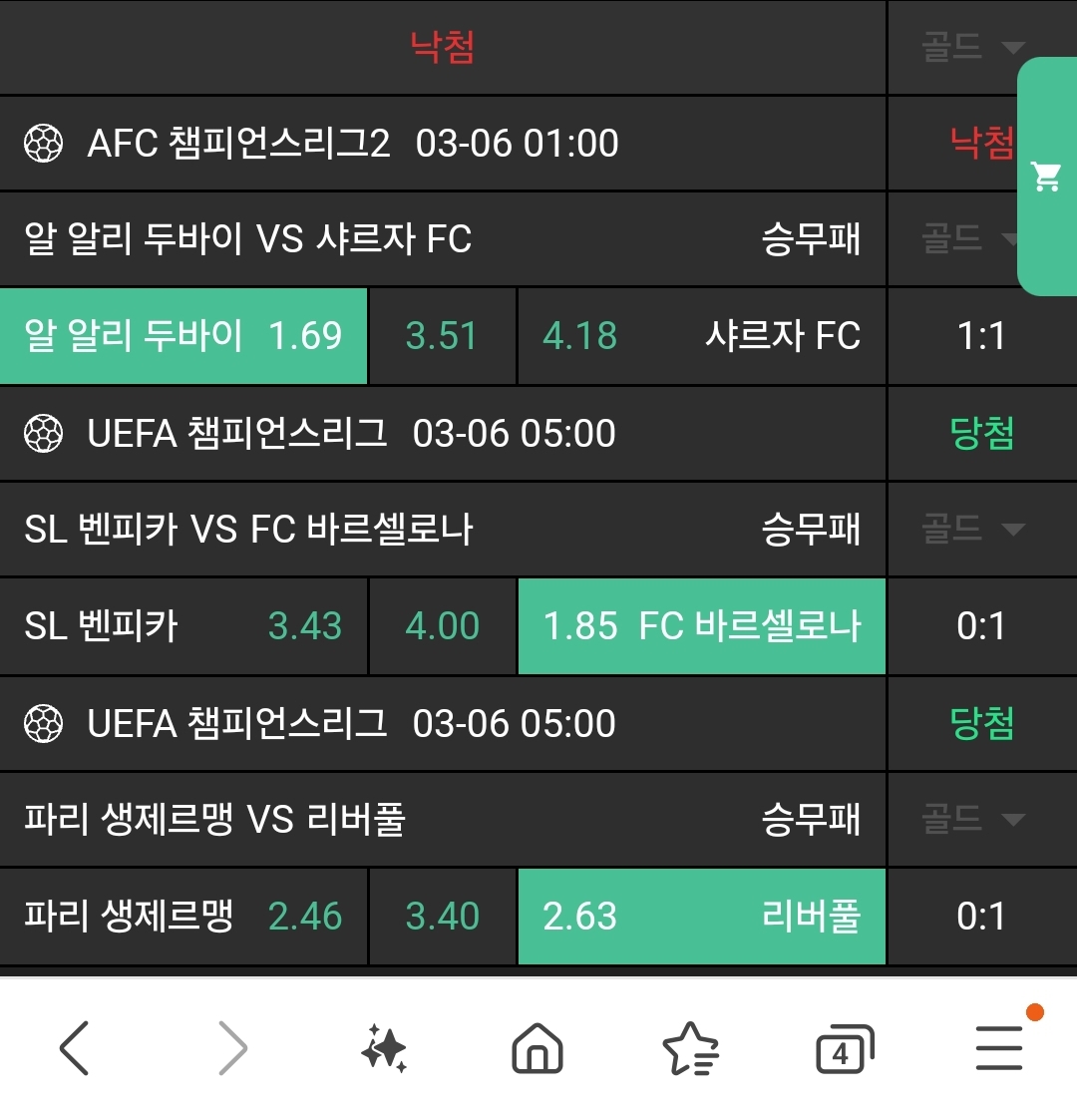Go to the browser home page
This screenshot has width=1077, height=1120.
tap(537, 1048)
